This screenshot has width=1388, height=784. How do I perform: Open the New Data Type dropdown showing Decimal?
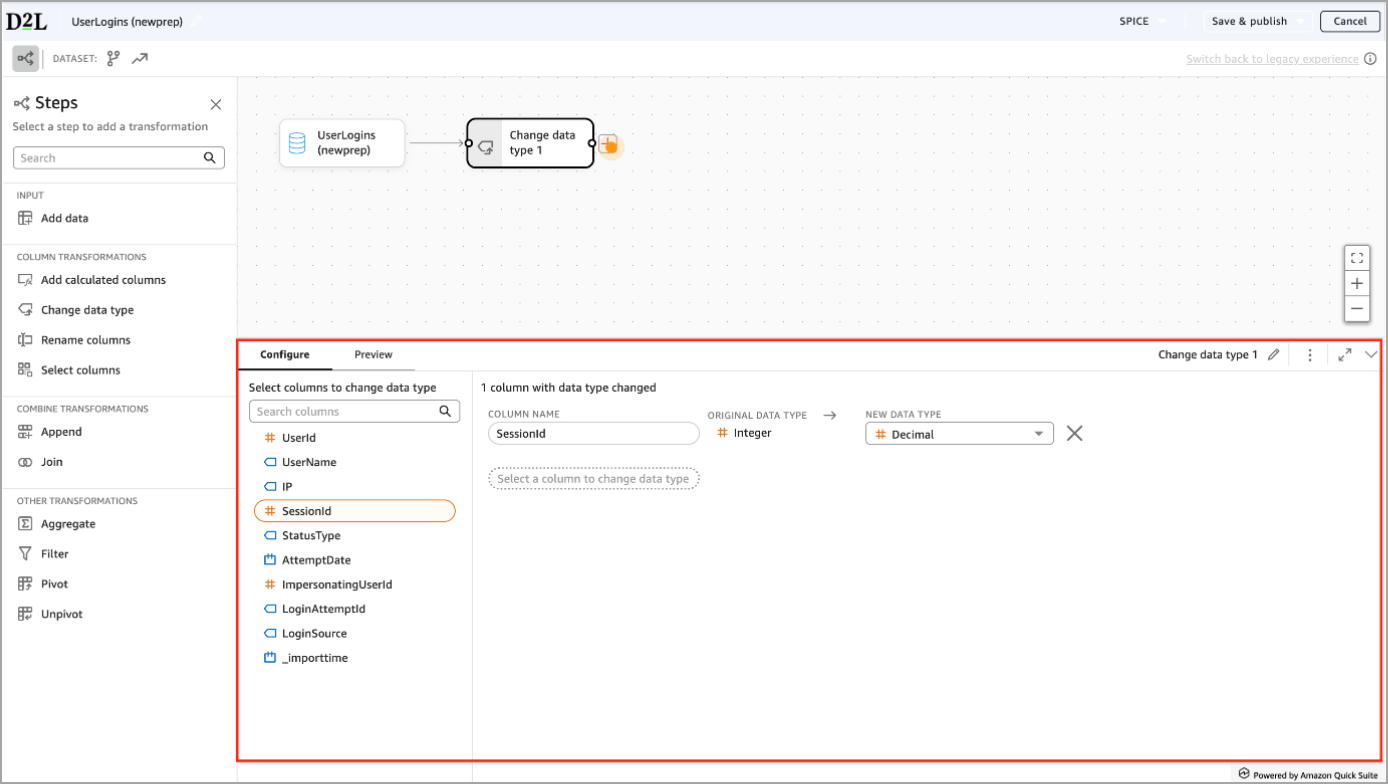958,433
